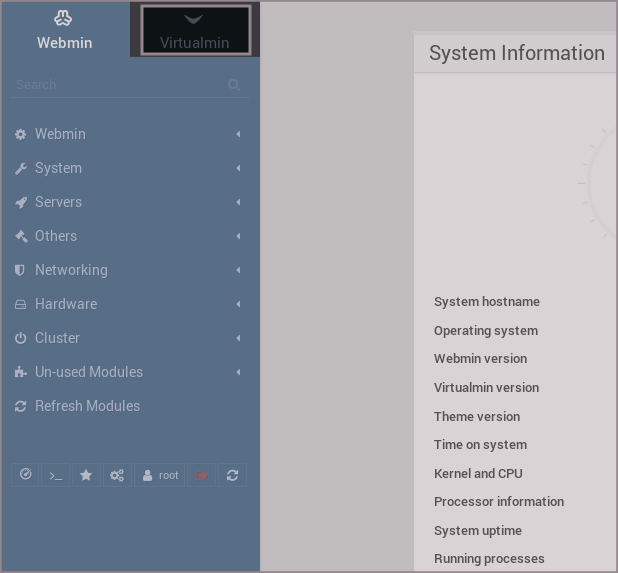Click the System Information heading
This screenshot has width=618, height=573.
517,53
